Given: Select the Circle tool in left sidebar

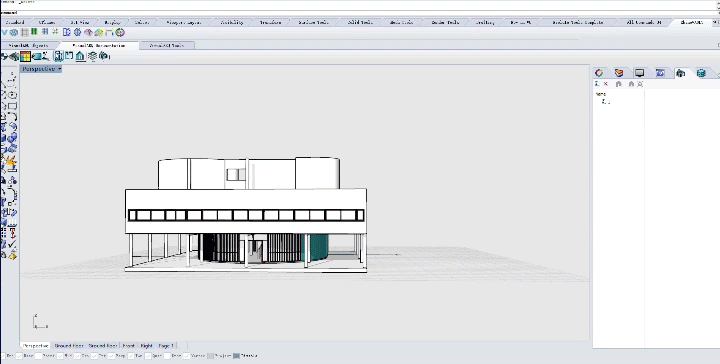Looking at the screenshot, I should click(12, 95).
